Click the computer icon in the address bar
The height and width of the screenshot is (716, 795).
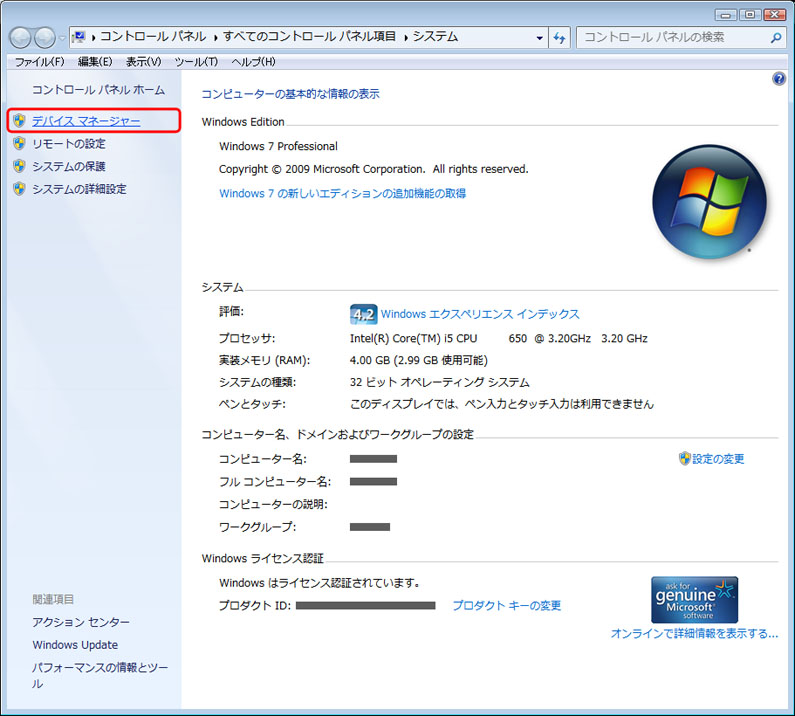(x=79, y=37)
